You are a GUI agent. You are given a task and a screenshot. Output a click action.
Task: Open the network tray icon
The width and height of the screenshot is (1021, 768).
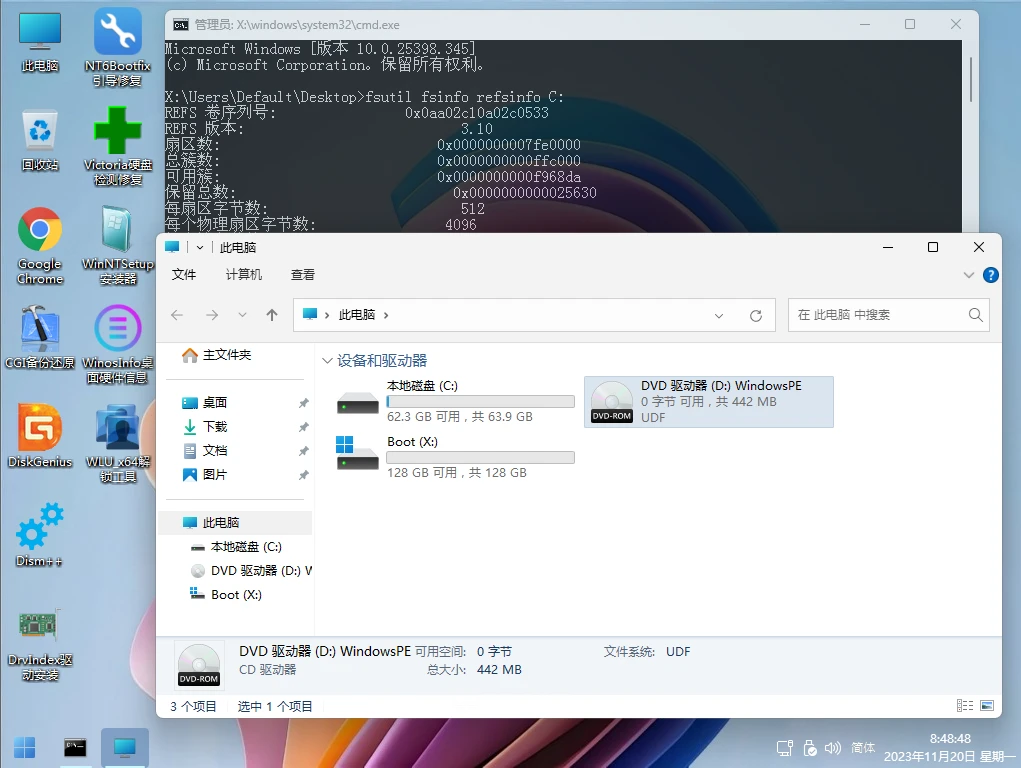pos(785,748)
